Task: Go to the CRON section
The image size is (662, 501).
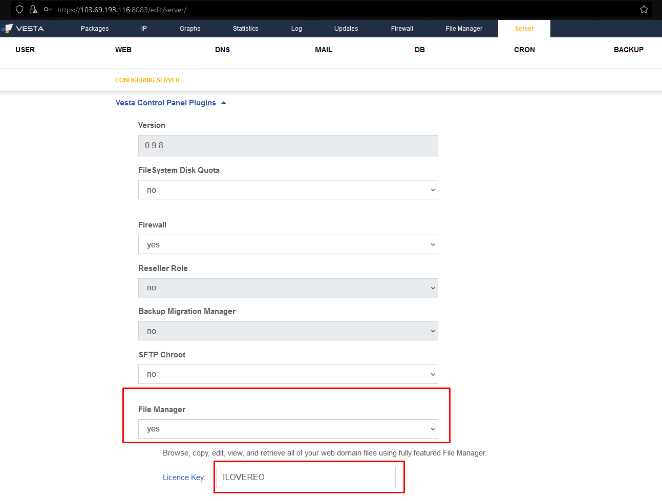Action: [524, 49]
